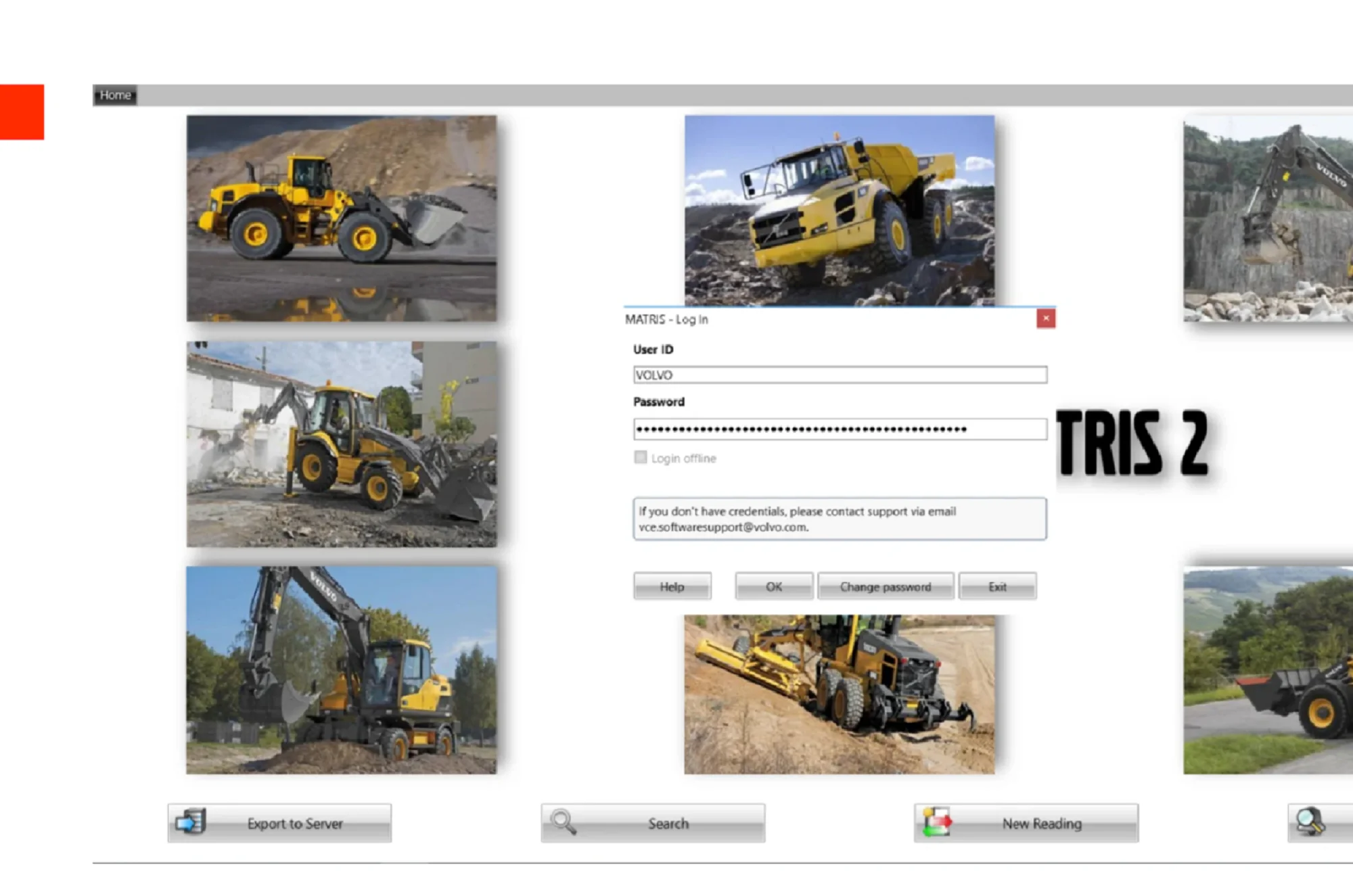Open the Home tab
Viewport: 1353px width, 896px height.
tap(115, 95)
